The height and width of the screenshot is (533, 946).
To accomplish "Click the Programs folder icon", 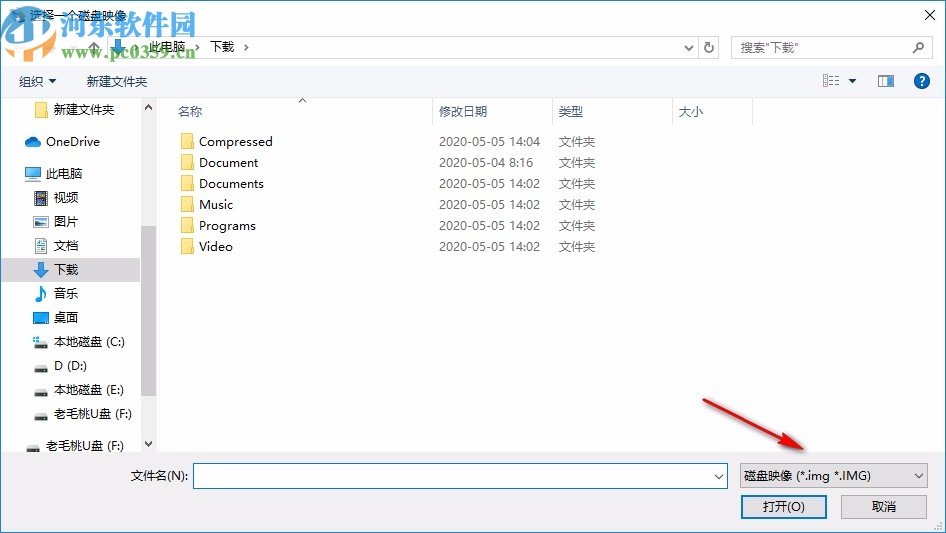I will [187, 225].
